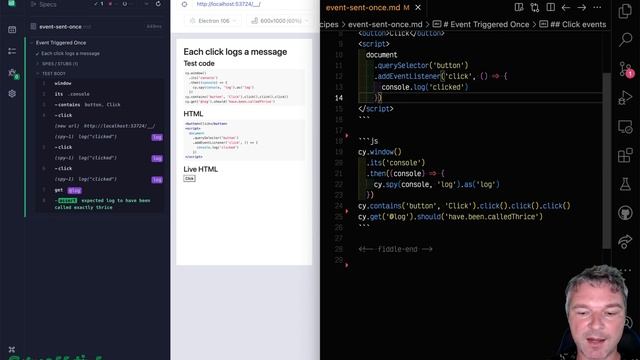Click the editor vertical scrollbar
The image size is (640, 360).
click(x=607, y=161)
